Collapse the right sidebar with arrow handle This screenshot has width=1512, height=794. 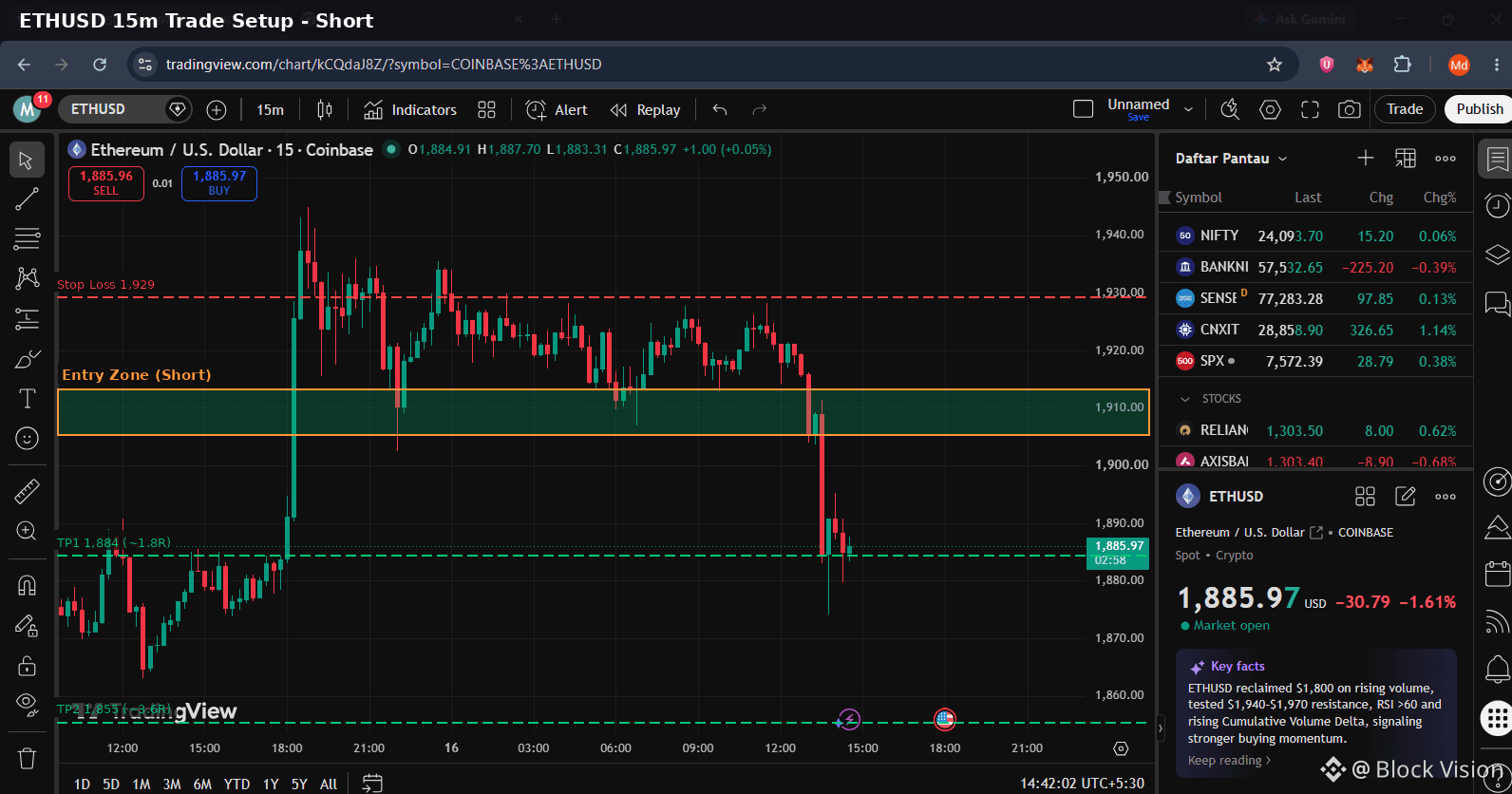pyautogui.click(x=1160, y=728)
